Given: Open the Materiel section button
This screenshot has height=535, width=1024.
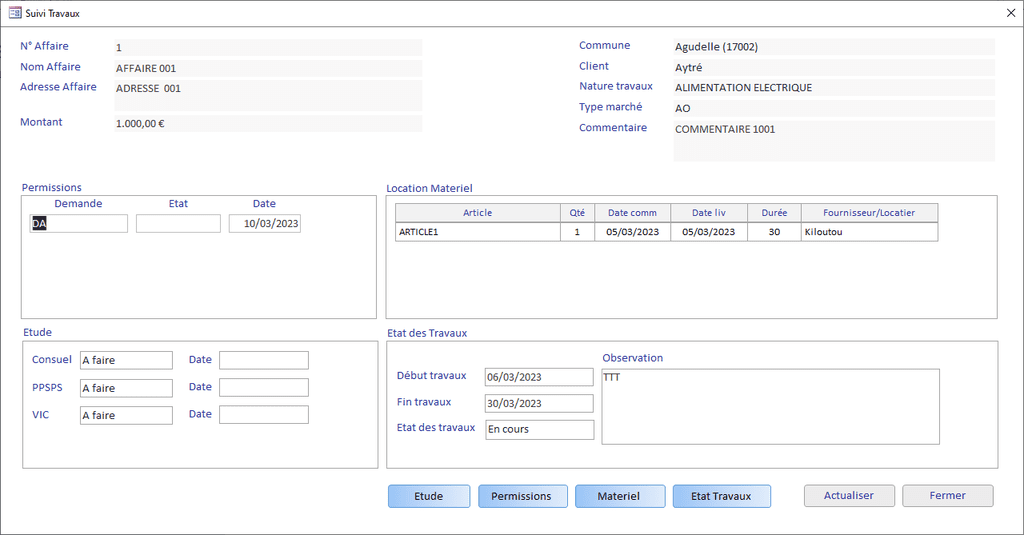Looking at the screenshot, I should pos(619,496).
